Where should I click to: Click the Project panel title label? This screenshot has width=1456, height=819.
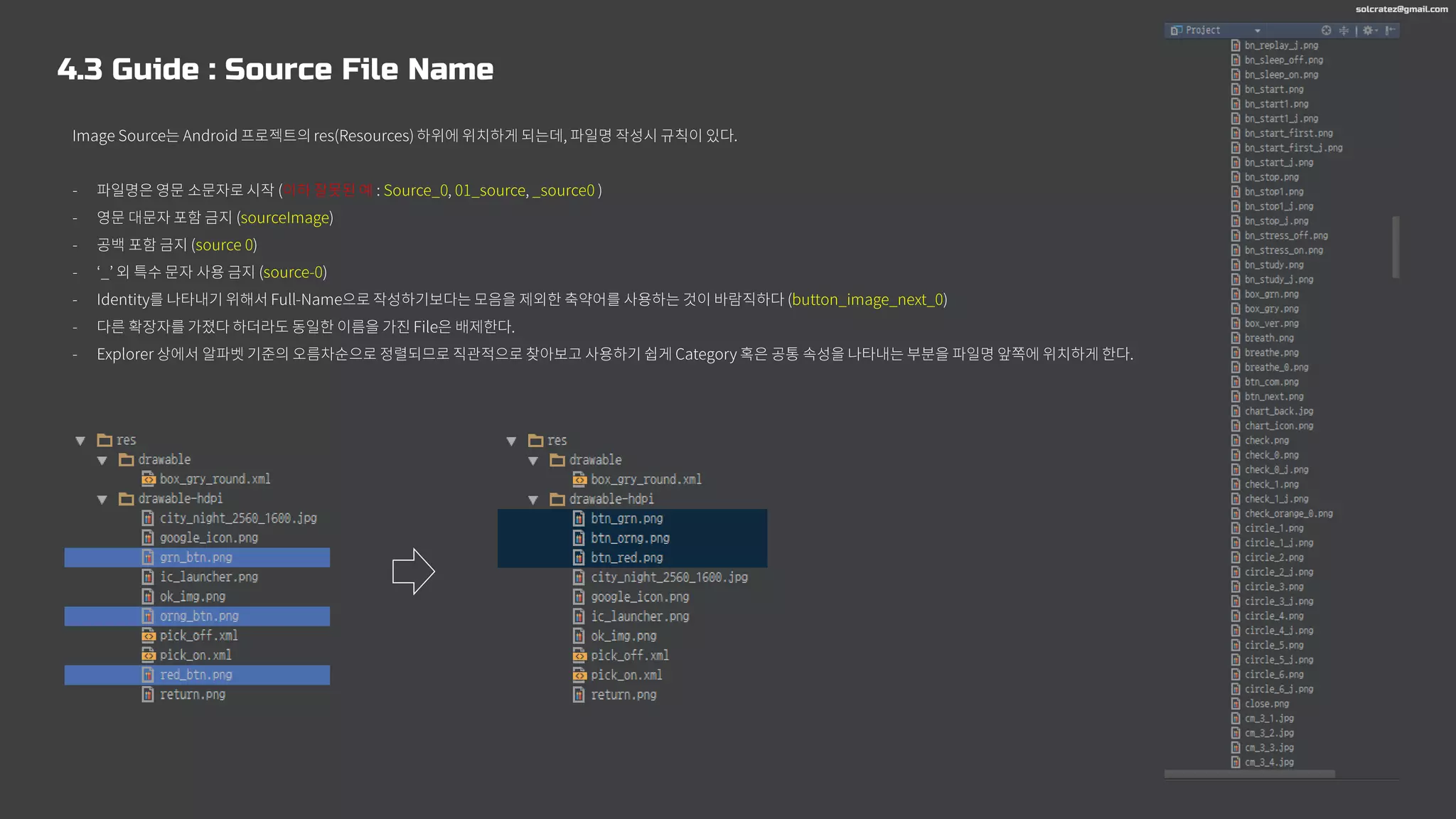coord(1203,31)
